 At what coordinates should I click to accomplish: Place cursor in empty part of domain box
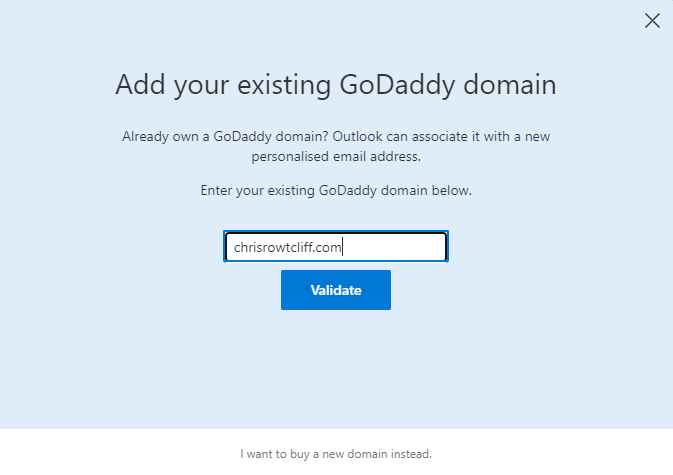395,247
